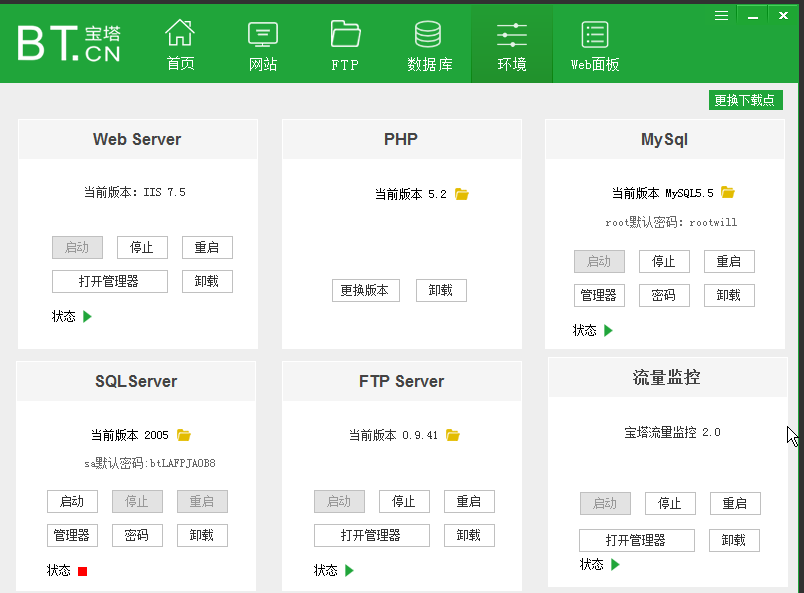Click the 流量监控 green status indicator

(615, 565)
